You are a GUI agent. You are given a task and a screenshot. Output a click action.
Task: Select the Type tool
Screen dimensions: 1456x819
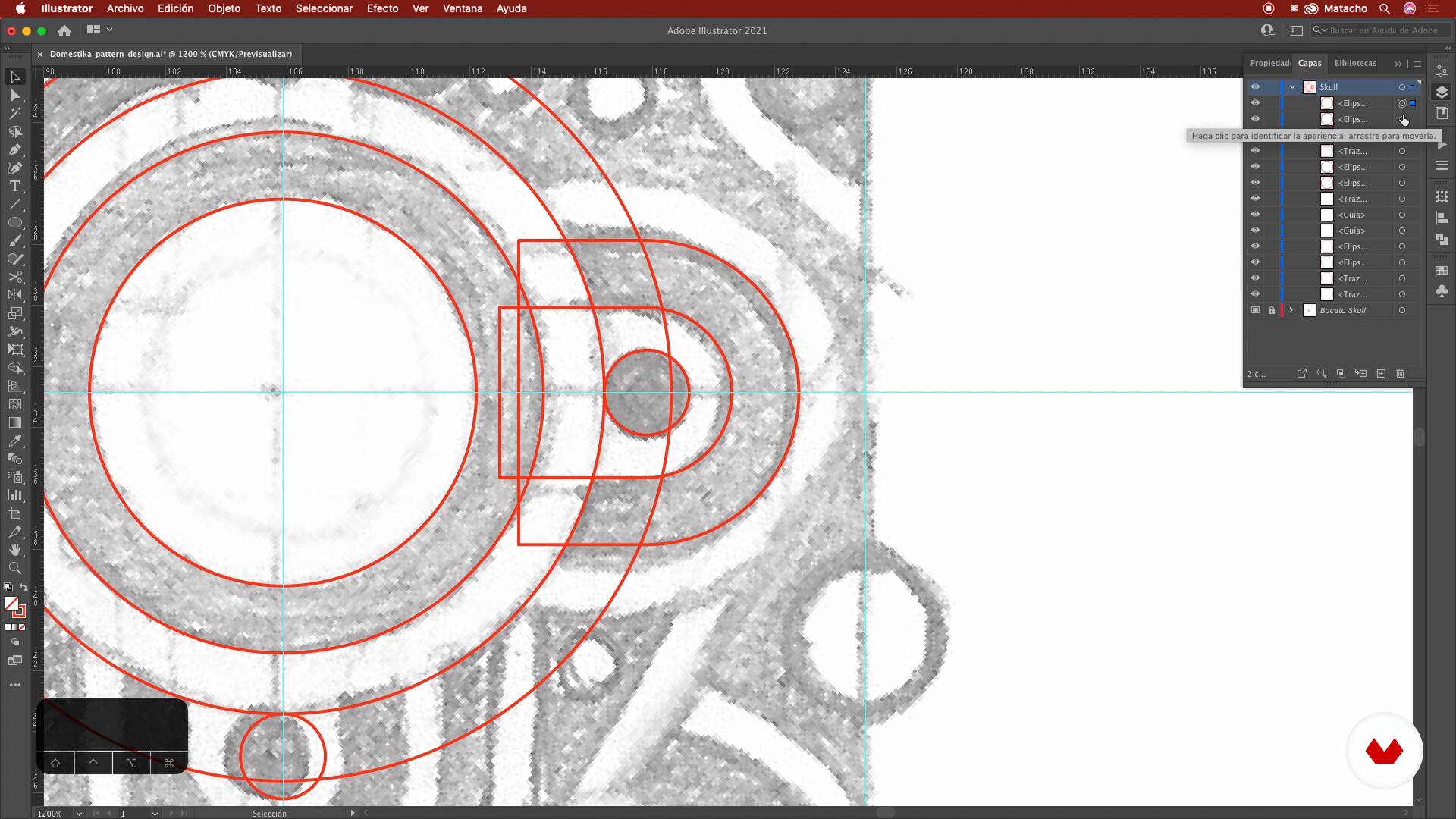tap(14, 186)
